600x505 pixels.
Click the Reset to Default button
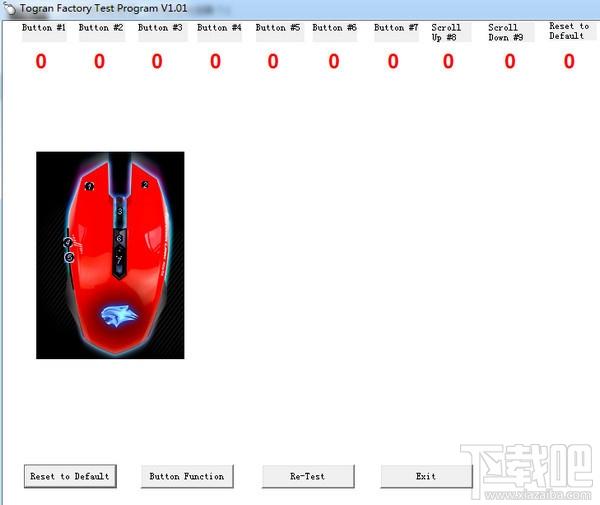coord(70,476)
